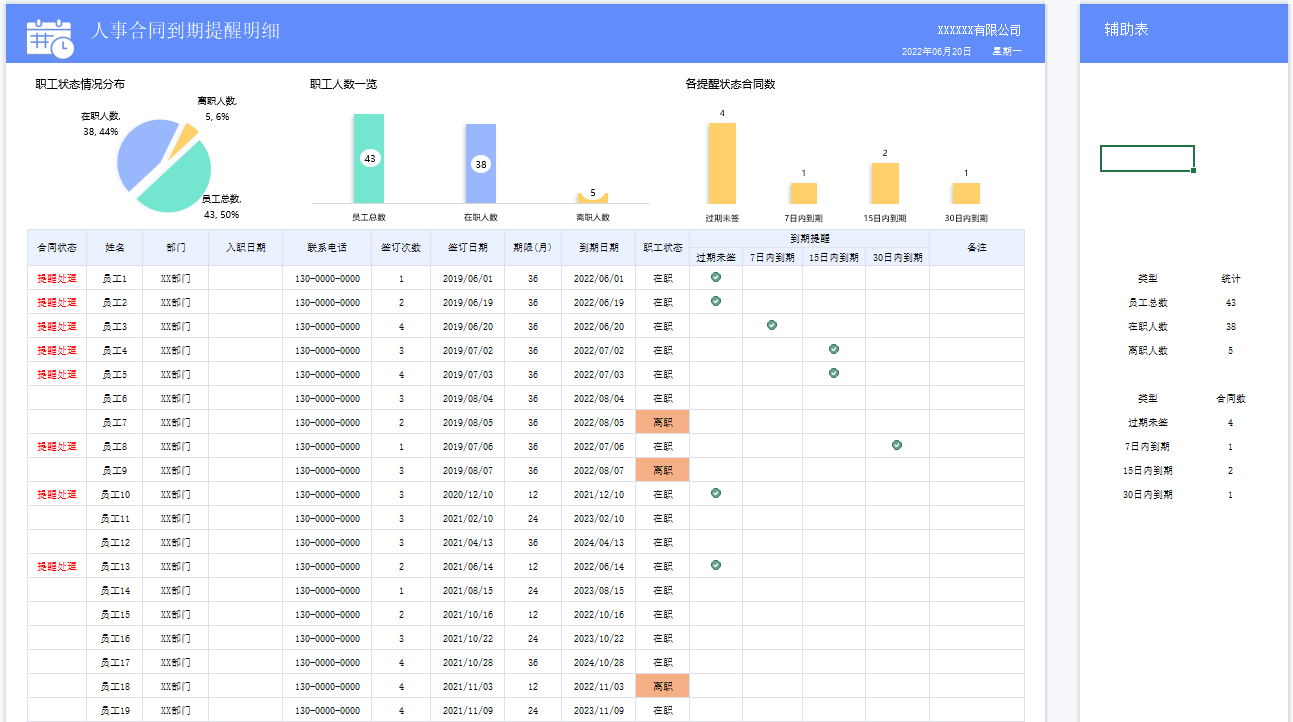This screenshot has width=1293, height=722.
Task: Click the red 提醒处理 cell for 员工8
Action: tap(57, 446)
